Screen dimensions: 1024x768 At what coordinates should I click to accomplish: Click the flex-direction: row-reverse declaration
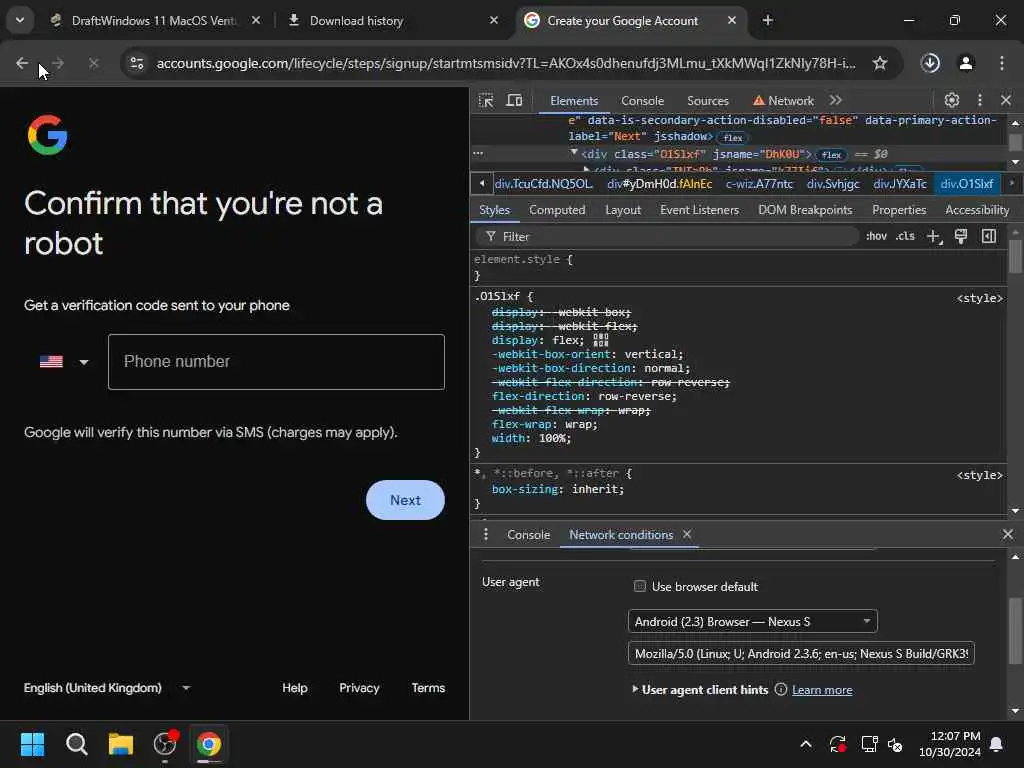[584, 396]
